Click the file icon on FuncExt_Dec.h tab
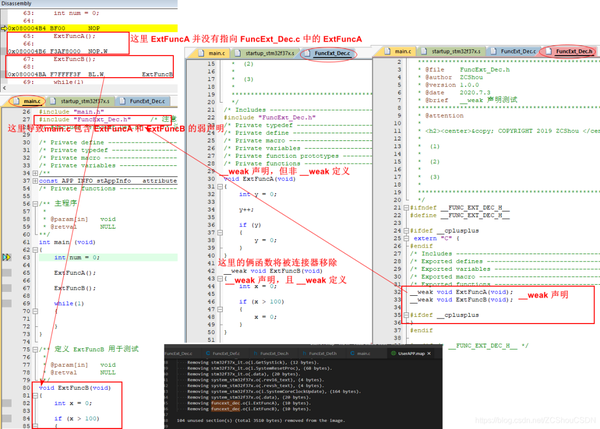 pyautogui.click(x=549, y=51)
